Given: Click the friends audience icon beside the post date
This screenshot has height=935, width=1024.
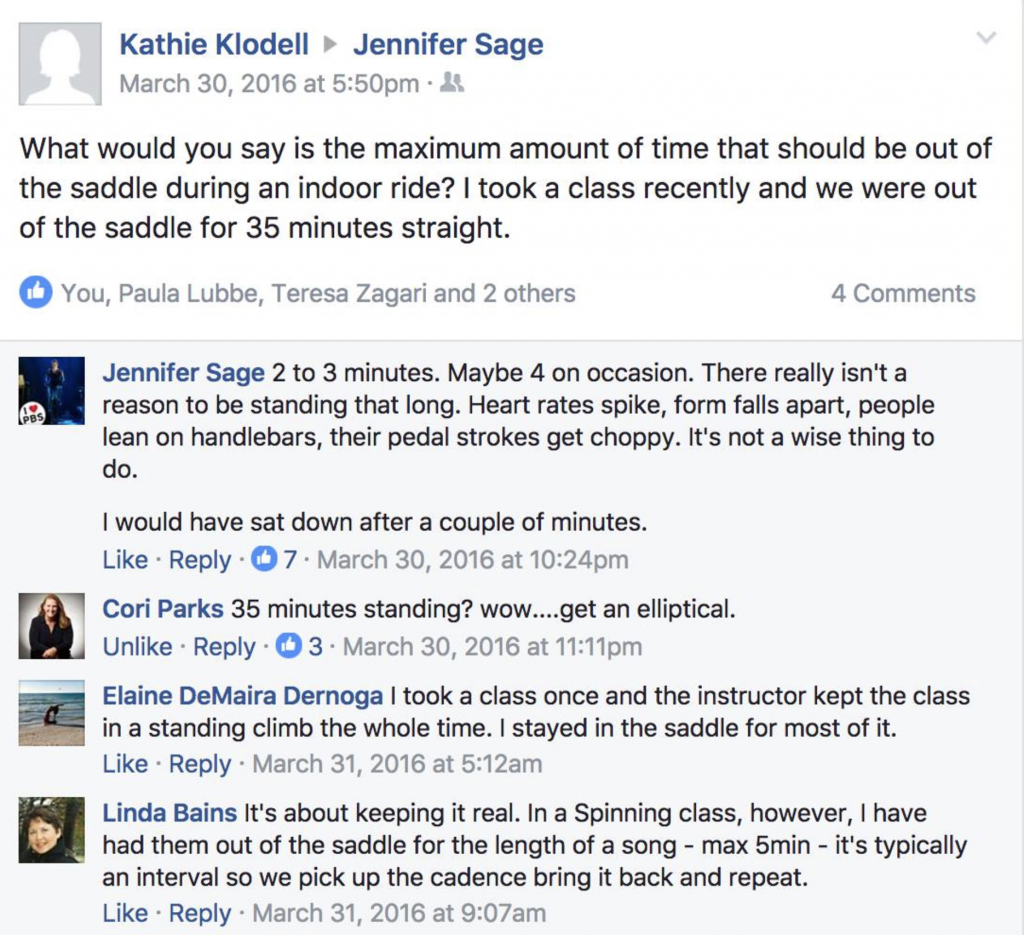Looking at the screenshot, I should pos(453,84).
